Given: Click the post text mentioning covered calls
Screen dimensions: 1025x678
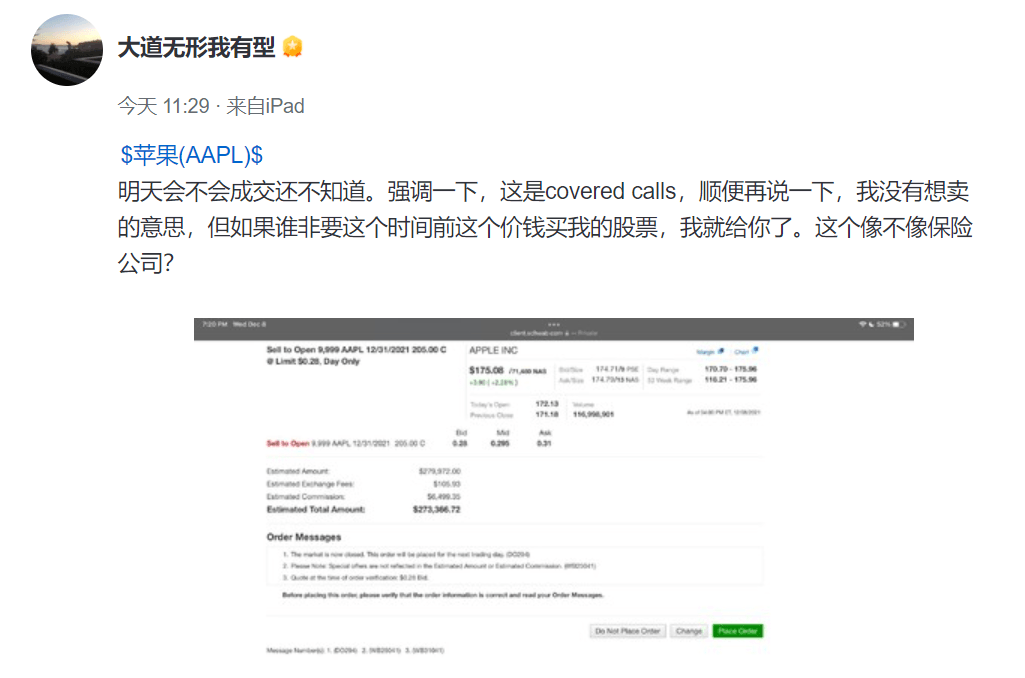Looking at the screenshot, I should [545, 227].
